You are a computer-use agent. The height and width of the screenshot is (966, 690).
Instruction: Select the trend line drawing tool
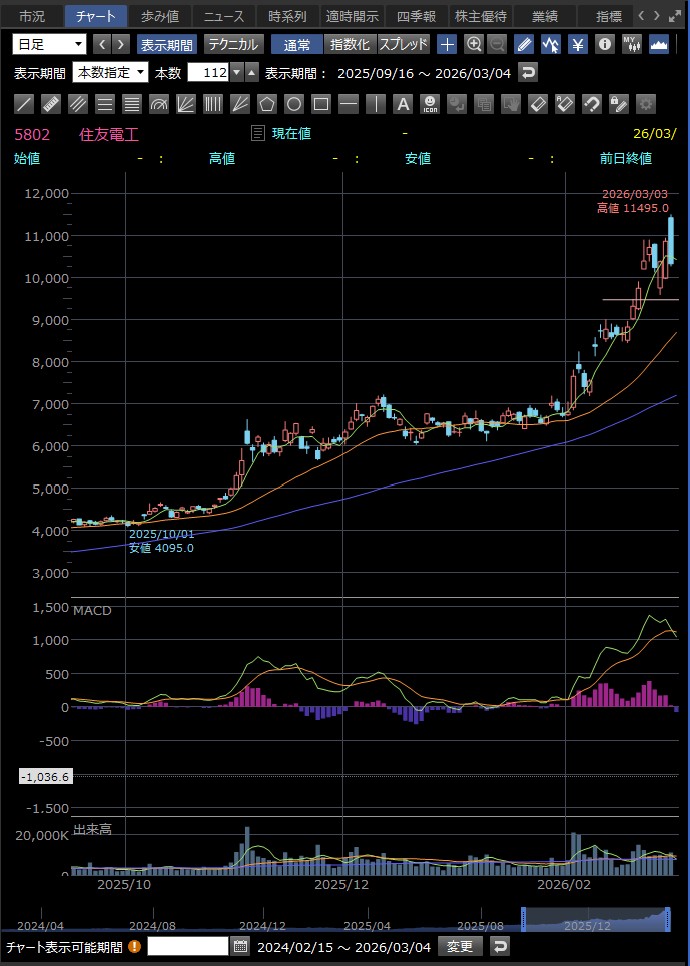click(x=24, y=103)
